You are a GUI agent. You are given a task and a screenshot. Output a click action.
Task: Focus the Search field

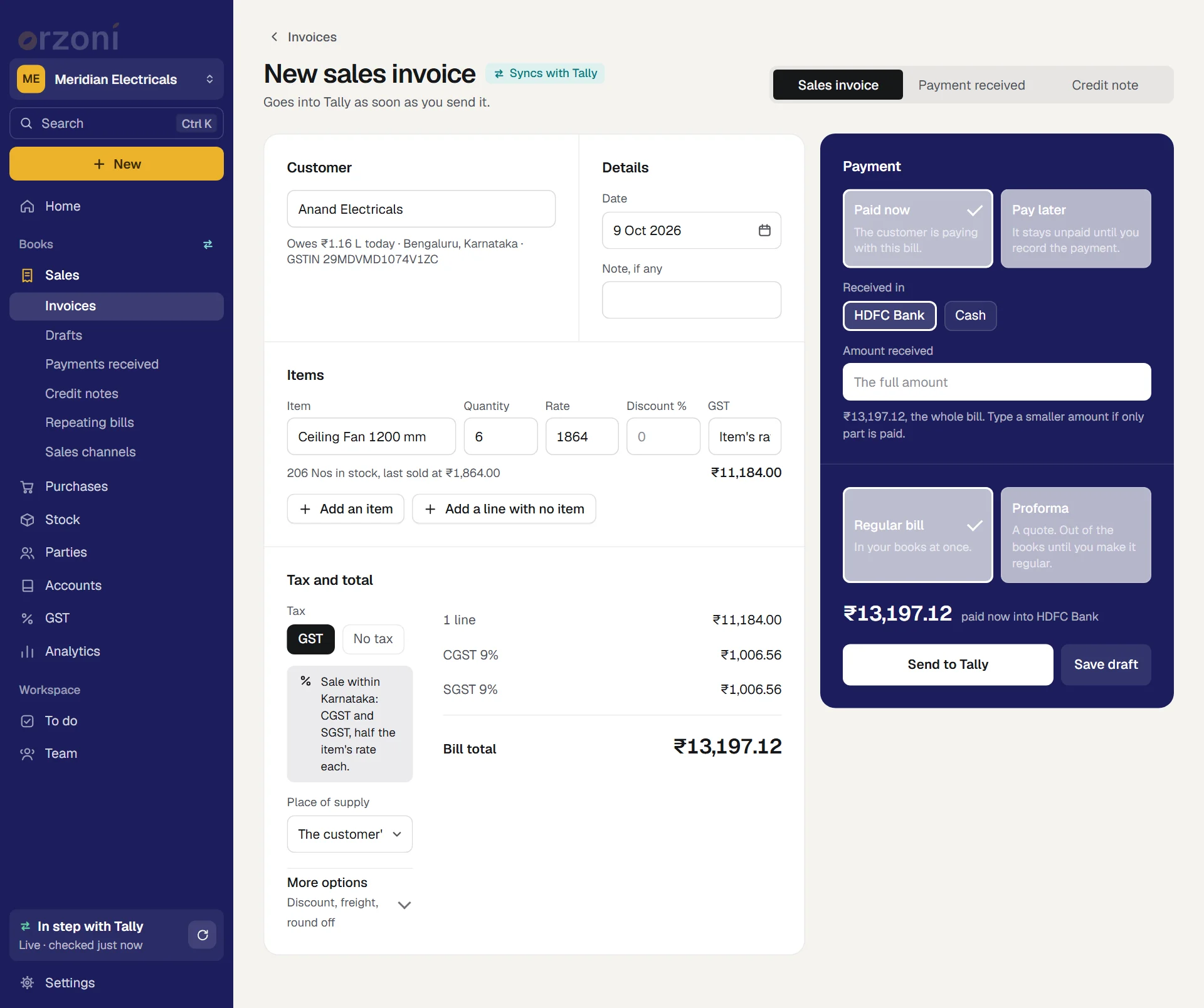[x=117, y=123]
